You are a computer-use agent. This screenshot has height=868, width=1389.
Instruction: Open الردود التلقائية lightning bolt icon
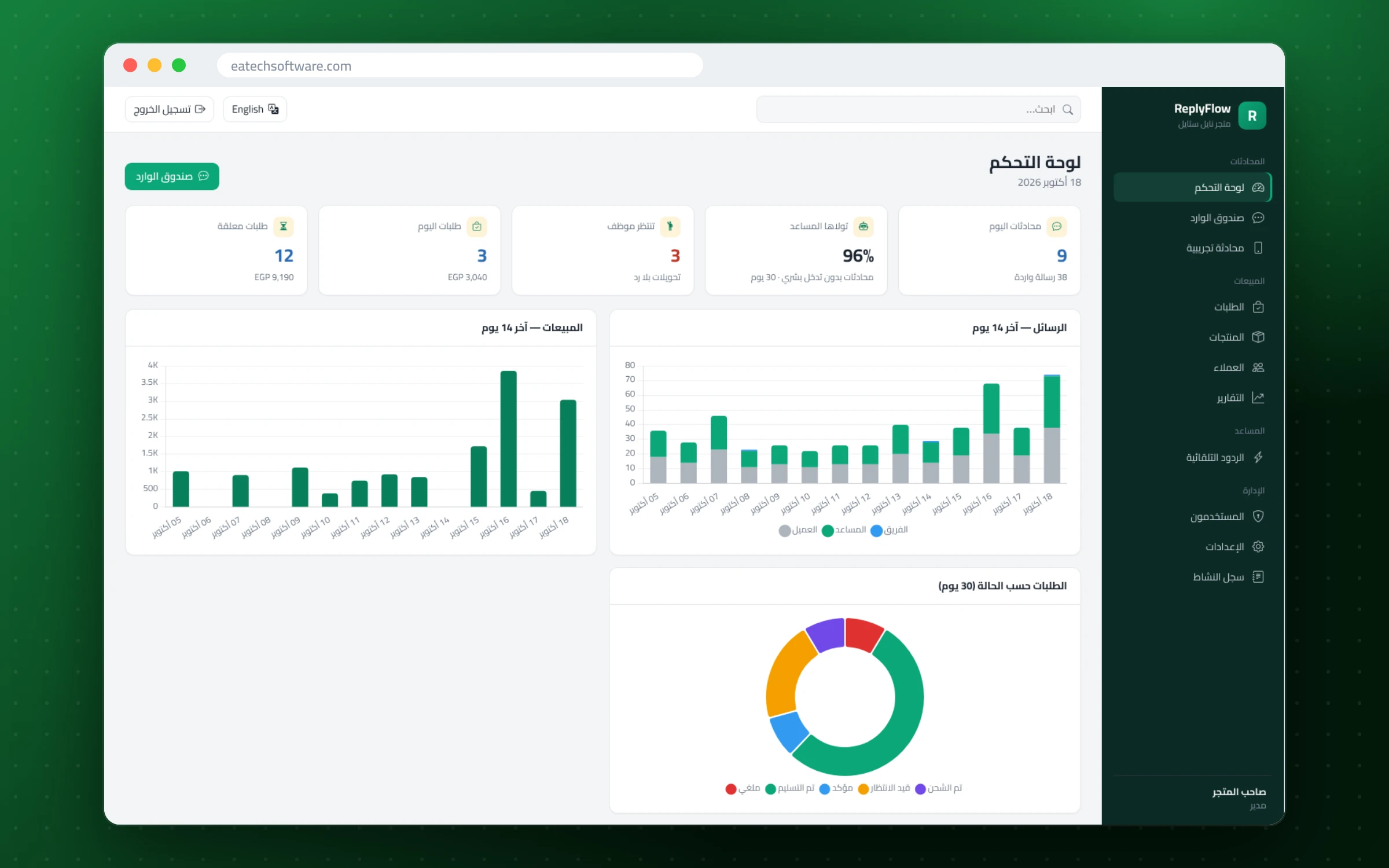click(1258, 457)
